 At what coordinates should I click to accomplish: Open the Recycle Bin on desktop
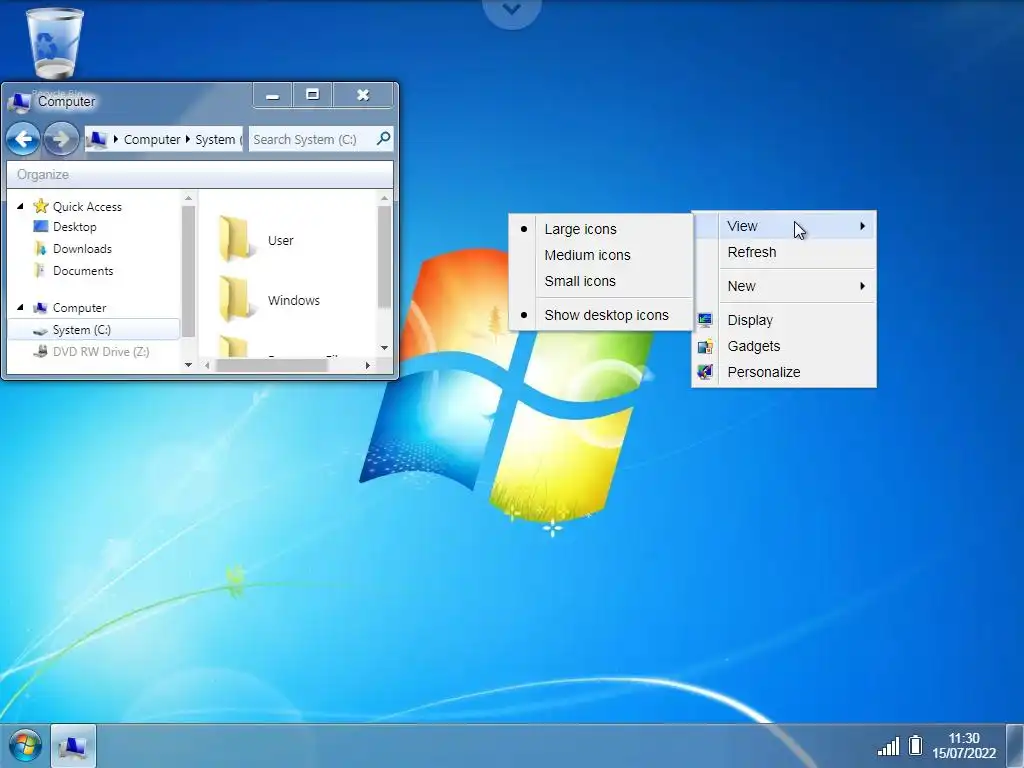[55, 44]
